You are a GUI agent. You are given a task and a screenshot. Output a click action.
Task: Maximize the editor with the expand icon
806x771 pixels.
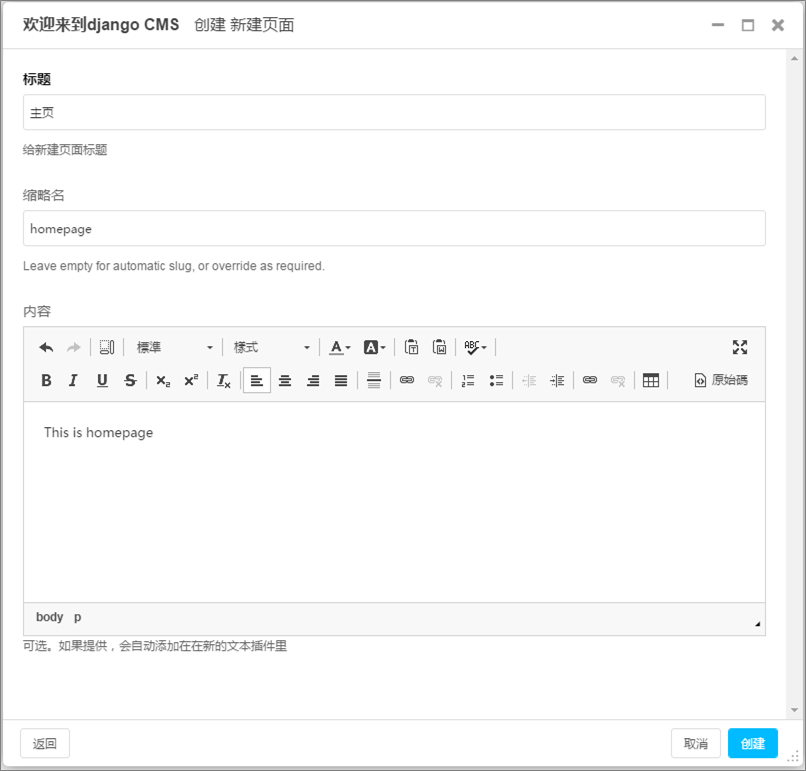click(740, 347)
